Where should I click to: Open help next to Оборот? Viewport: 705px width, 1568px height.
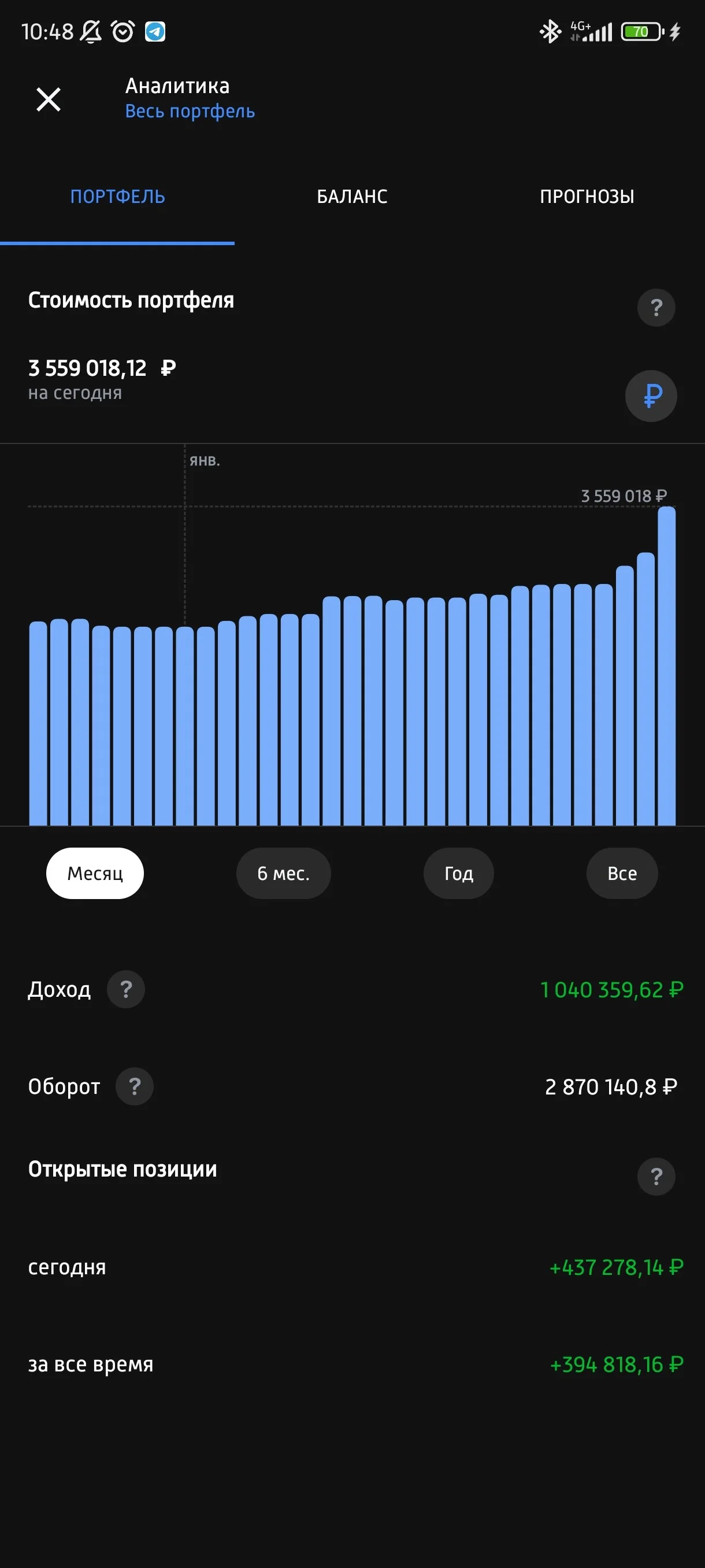coord(135,1086)
